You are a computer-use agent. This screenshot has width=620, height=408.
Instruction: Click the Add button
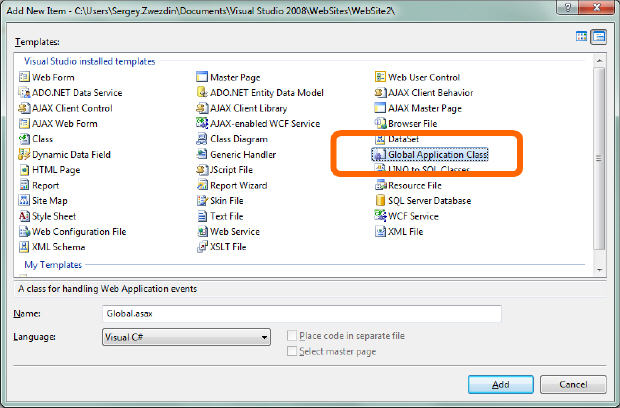click(x=501, y=384)
